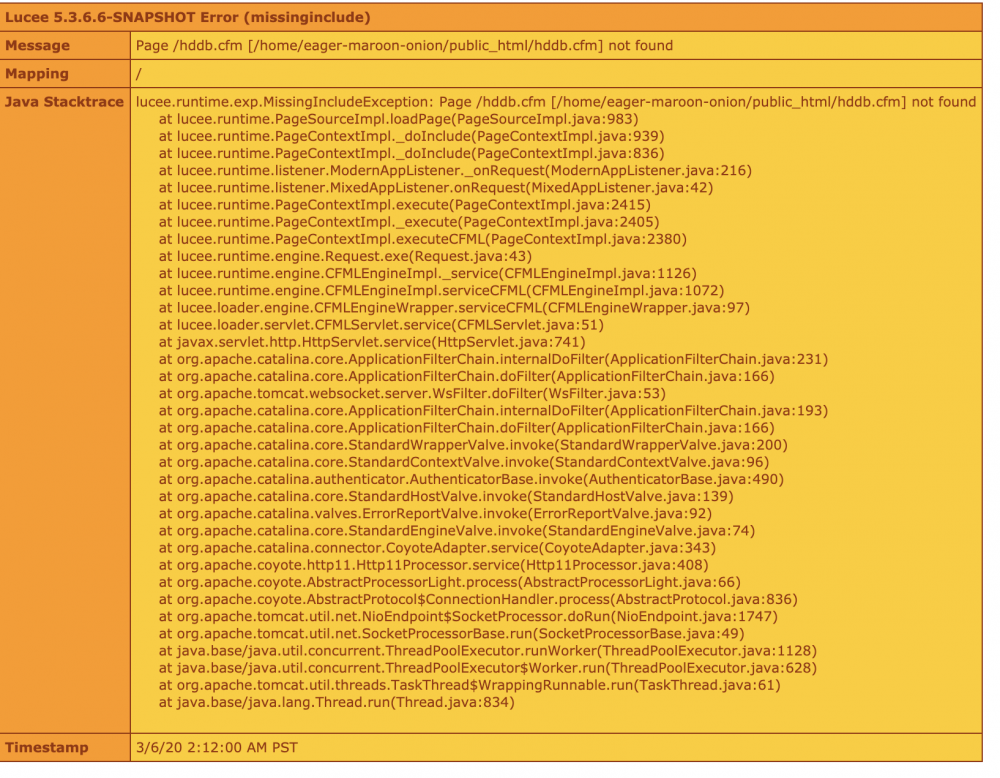
Task: Select the StandardHostValve.invoke line
Action: pyautogui.click(x=446, y=497)
